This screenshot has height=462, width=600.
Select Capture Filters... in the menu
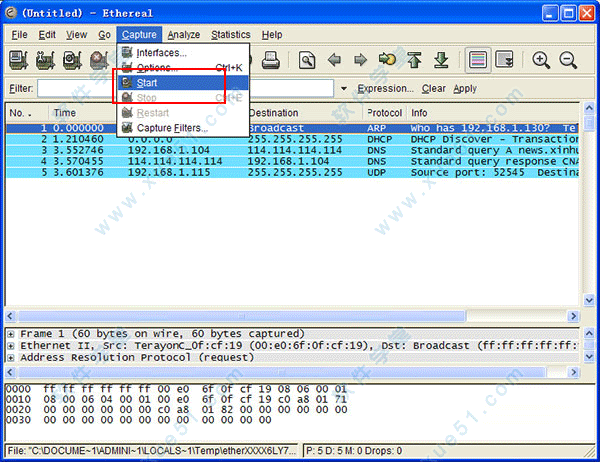pos(183,128)
